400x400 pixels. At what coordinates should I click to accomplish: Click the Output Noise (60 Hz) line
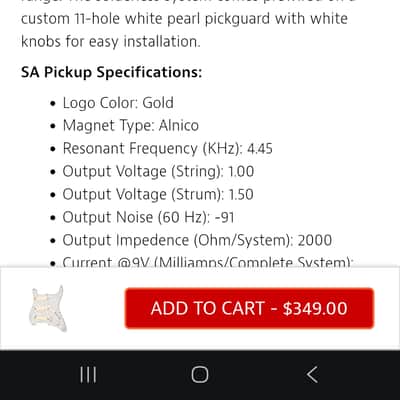tap(149, 217)
